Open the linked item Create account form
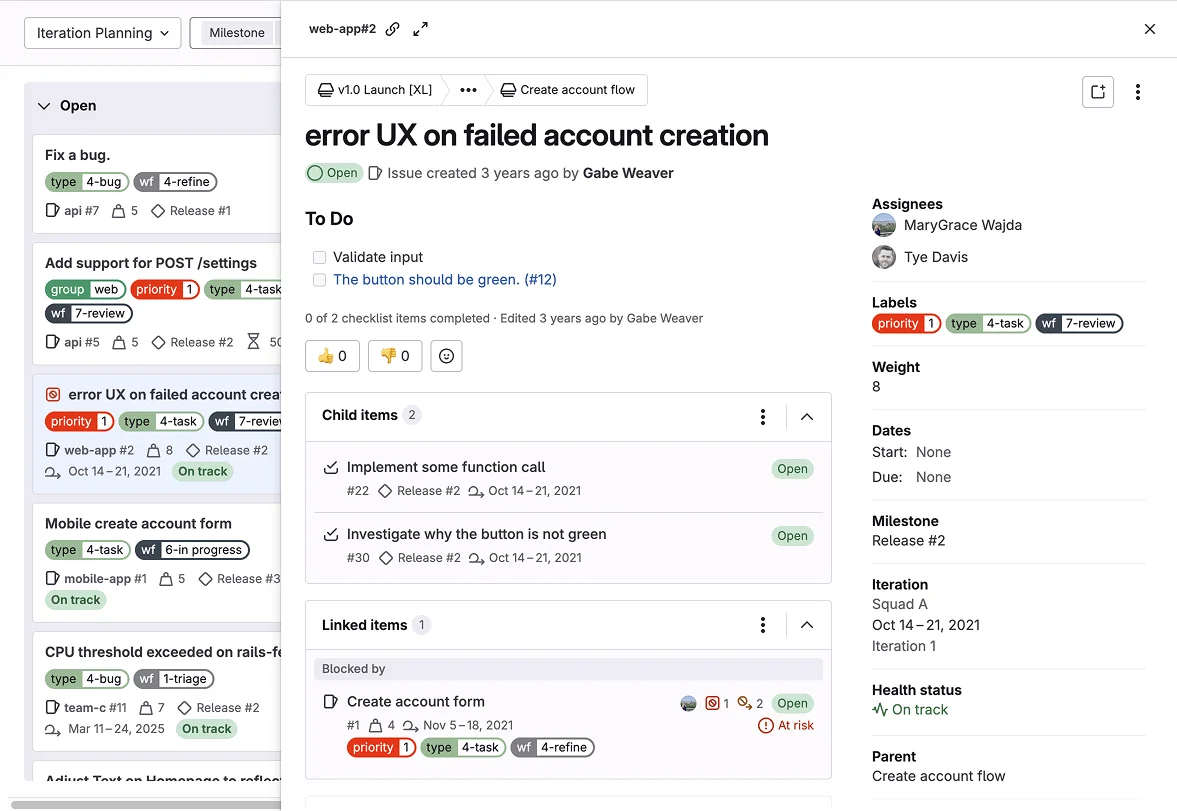 pyautogui.click(x=416, y=701)
